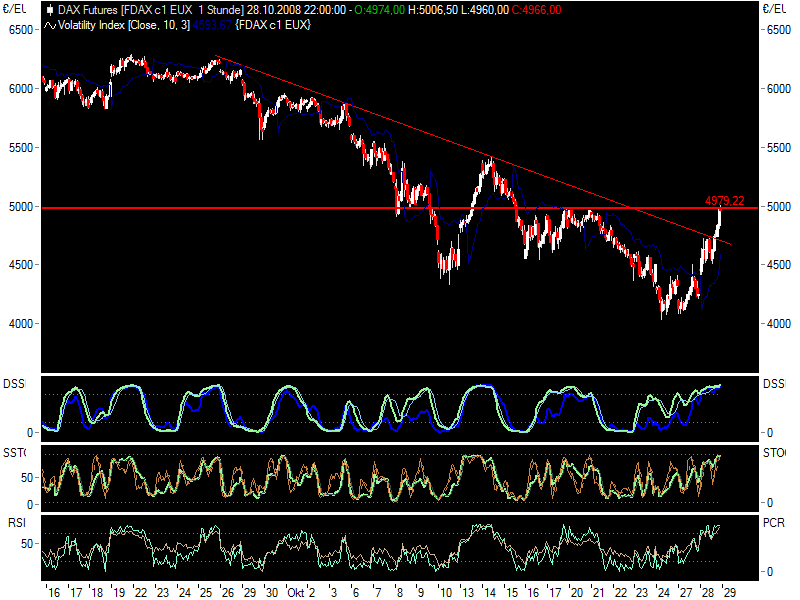Click the timestamp 28.10.2008 22:00:00
This screenshot has width=800, height=600.
[296, 10]
